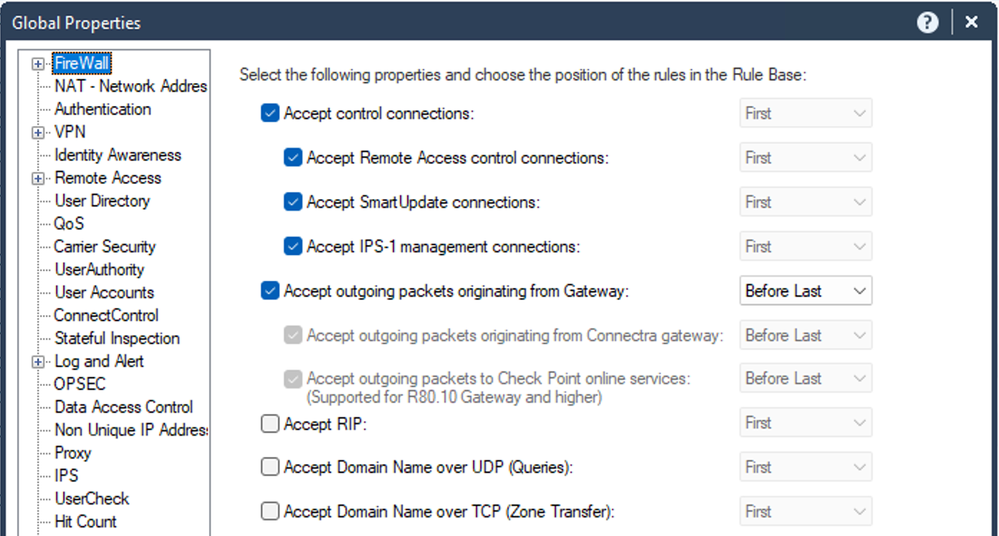Go to the UserCheck settings page
The image size is (999, 536).
[x=92, y=499]
